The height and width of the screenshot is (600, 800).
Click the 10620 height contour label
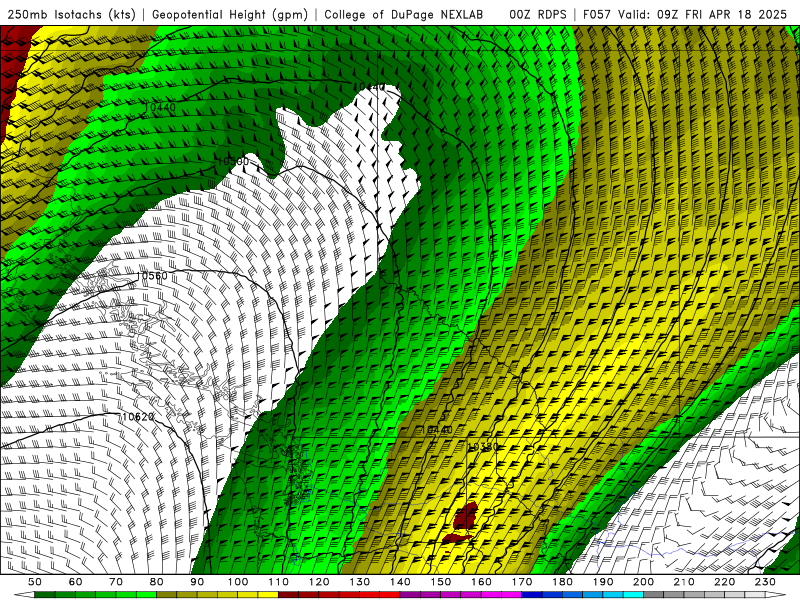[138, 417]
